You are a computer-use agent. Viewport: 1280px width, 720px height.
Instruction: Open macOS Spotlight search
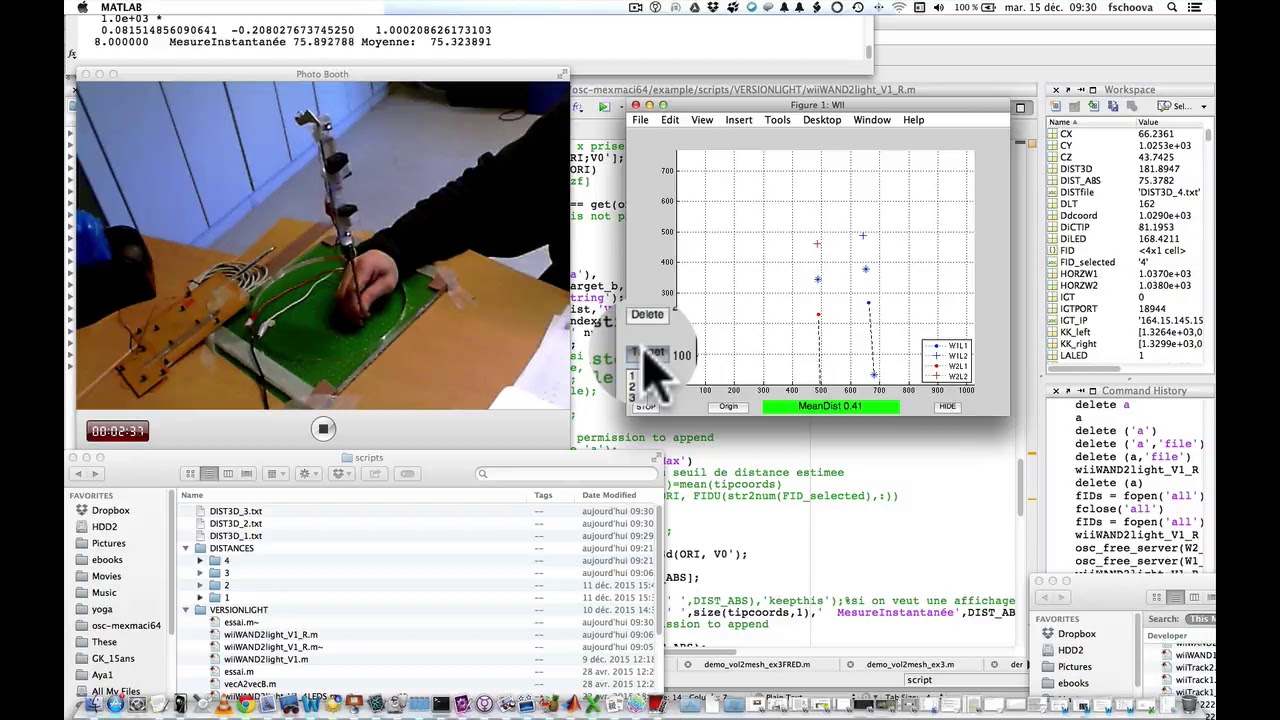[x=1172, y=7]
